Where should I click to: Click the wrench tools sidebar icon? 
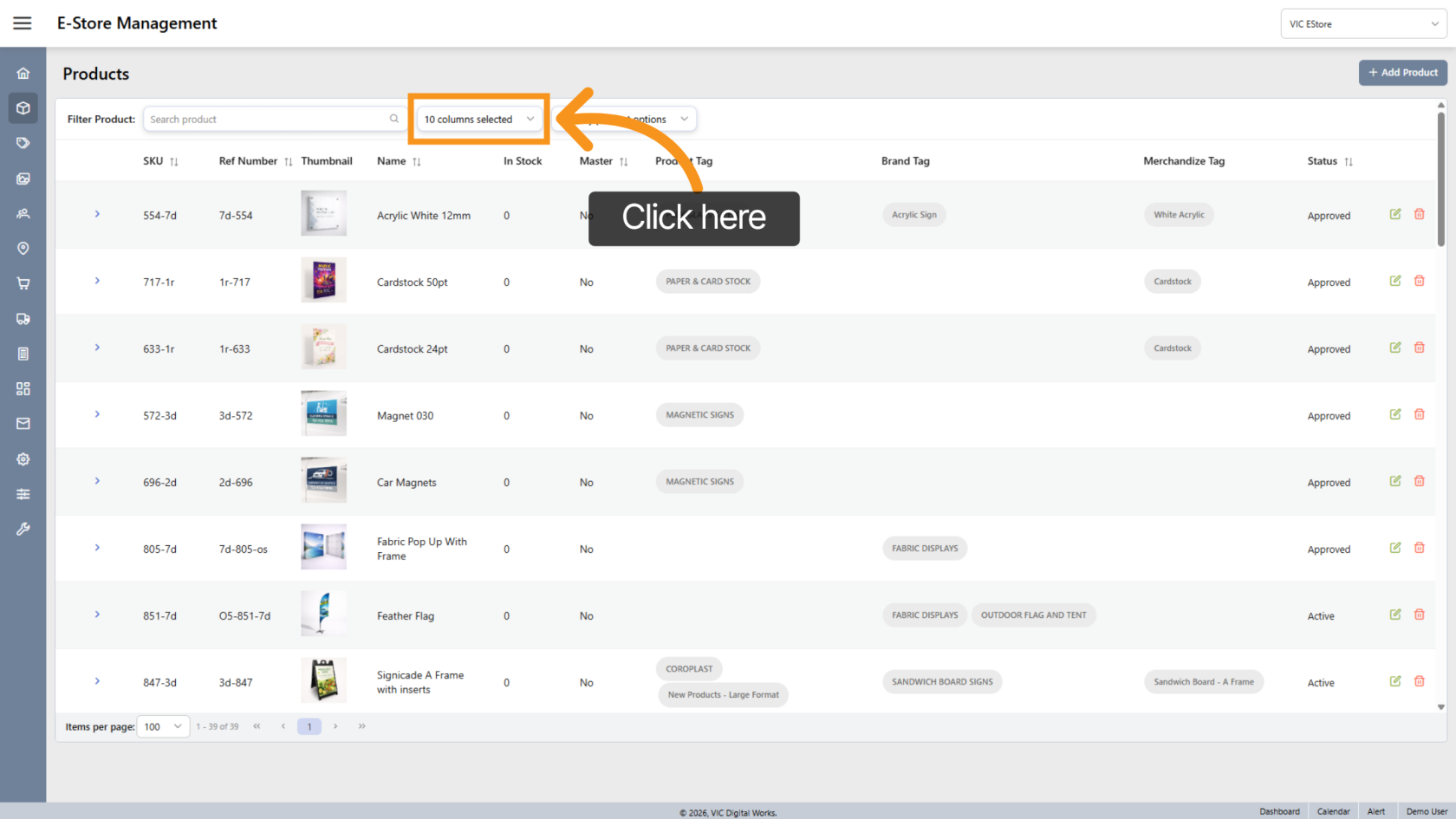(x=23, y=529)
